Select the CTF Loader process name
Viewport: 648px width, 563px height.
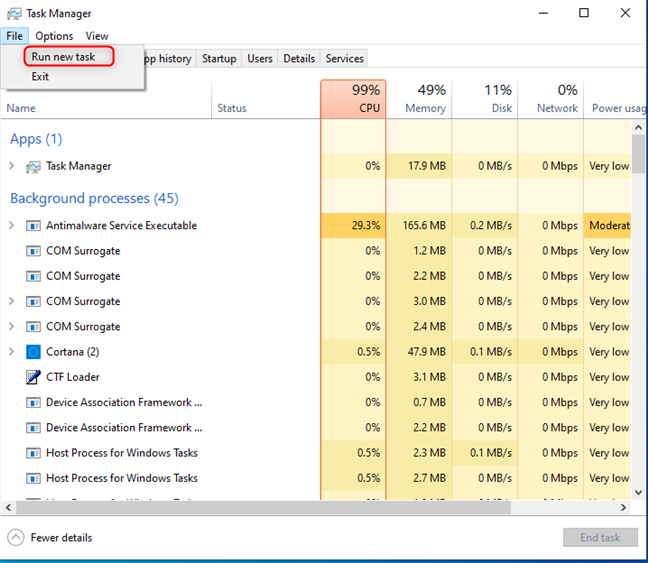(73, 377)
